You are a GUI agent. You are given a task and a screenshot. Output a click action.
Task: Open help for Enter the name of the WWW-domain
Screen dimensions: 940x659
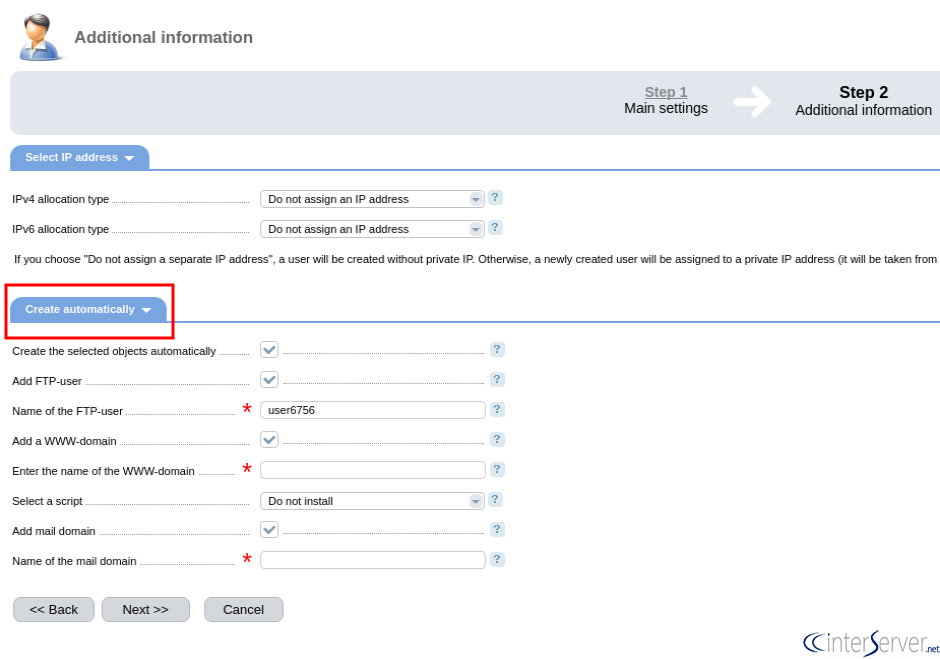[497, 470]
